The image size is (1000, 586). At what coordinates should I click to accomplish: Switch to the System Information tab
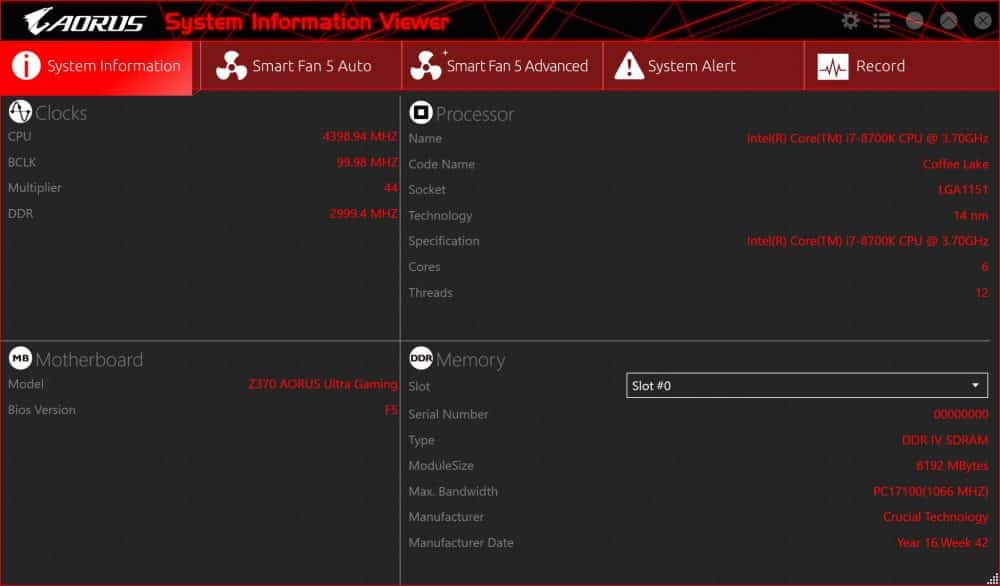96,66
